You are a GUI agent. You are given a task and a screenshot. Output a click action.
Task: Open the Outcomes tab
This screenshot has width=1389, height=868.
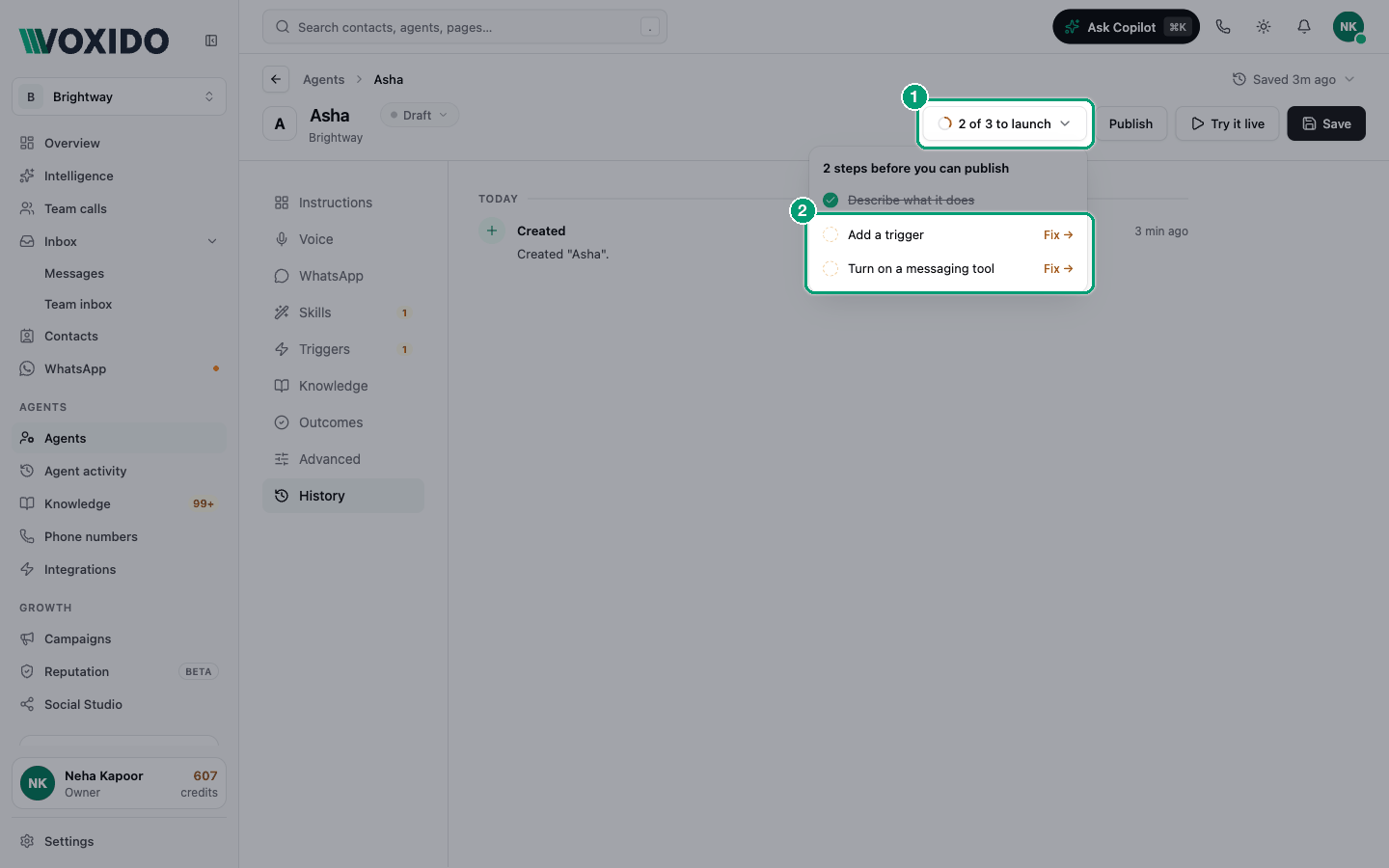coord(343,422)
